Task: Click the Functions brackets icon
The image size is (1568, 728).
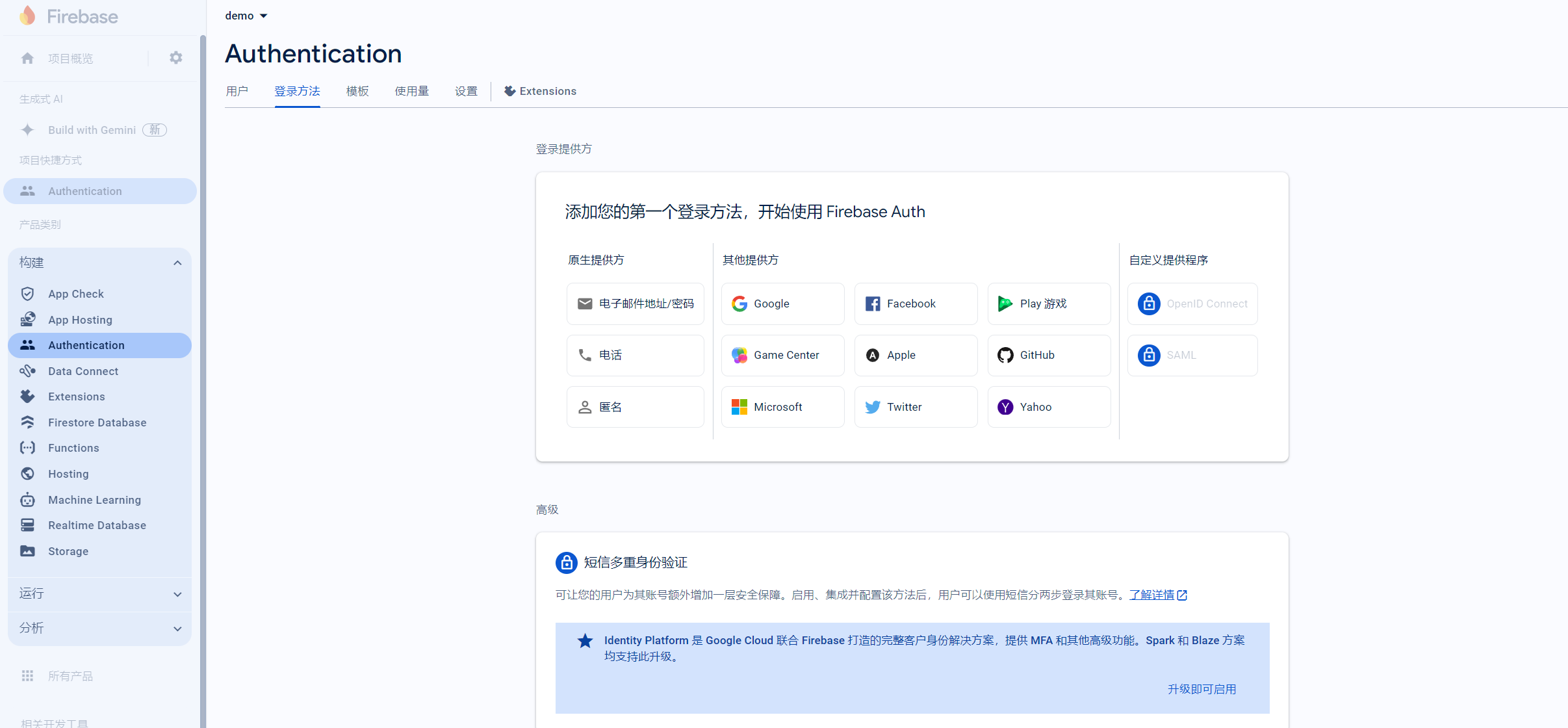Action: [27, 448]
